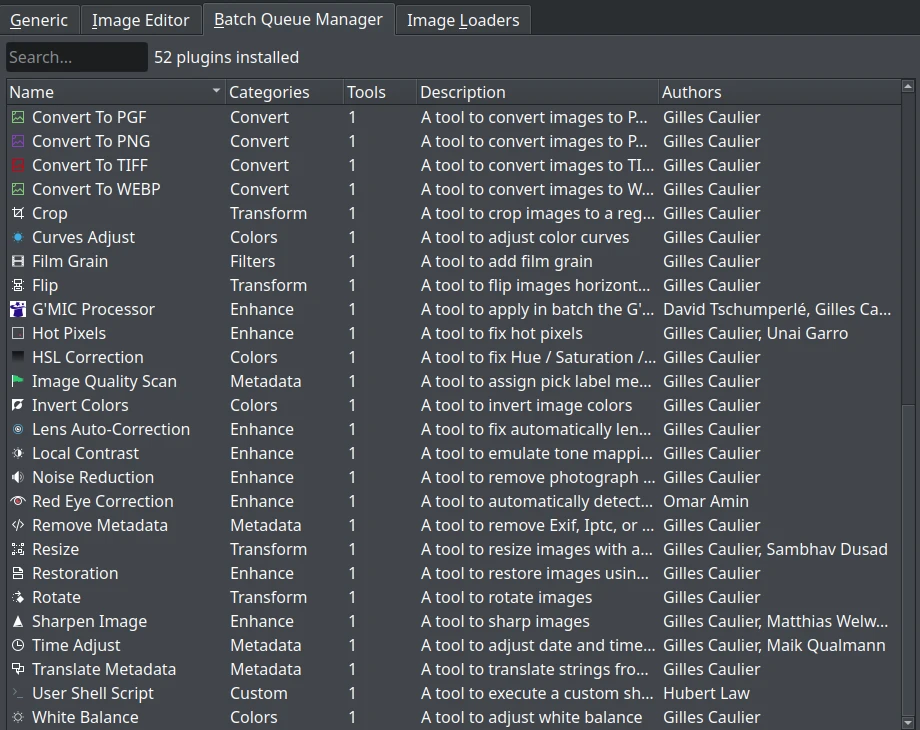Focus the plugin Search field
The width and height of the screenshot is (920, 730).
[77, 57]
